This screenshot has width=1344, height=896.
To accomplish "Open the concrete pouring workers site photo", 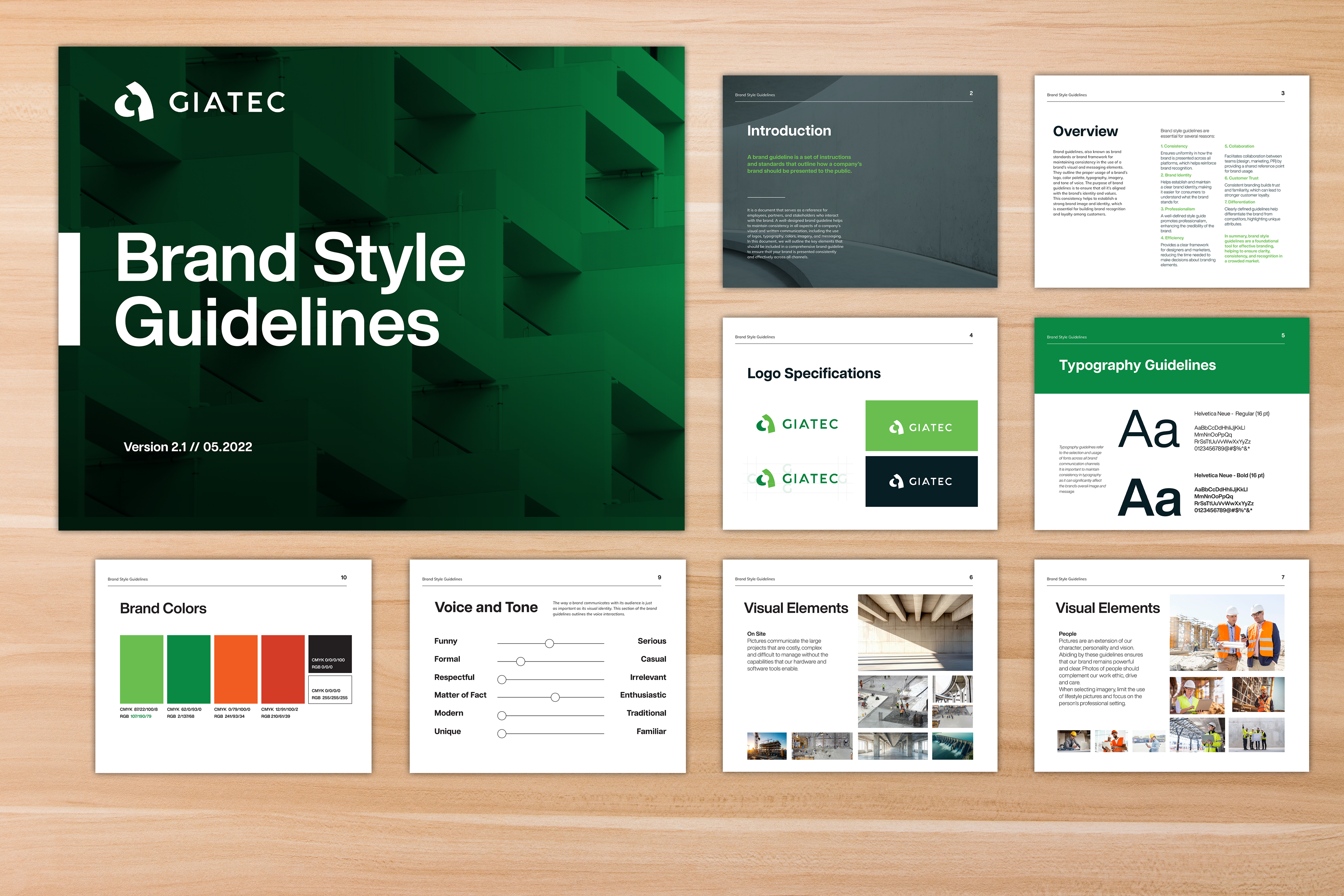I will tap(892, 702).
